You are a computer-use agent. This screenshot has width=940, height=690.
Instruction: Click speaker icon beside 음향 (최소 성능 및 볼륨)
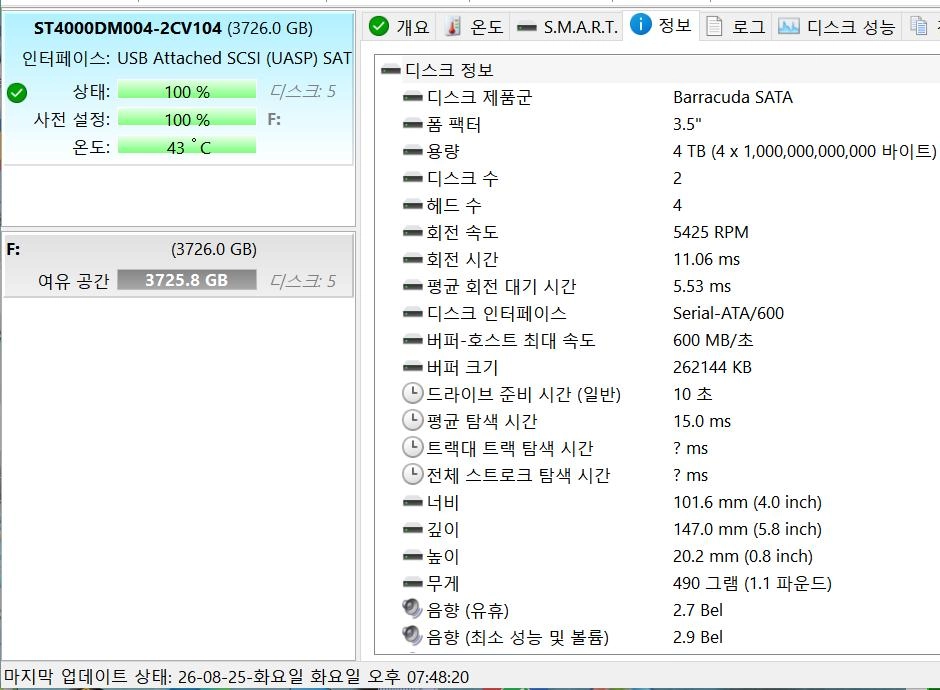[x=412, y=635]
